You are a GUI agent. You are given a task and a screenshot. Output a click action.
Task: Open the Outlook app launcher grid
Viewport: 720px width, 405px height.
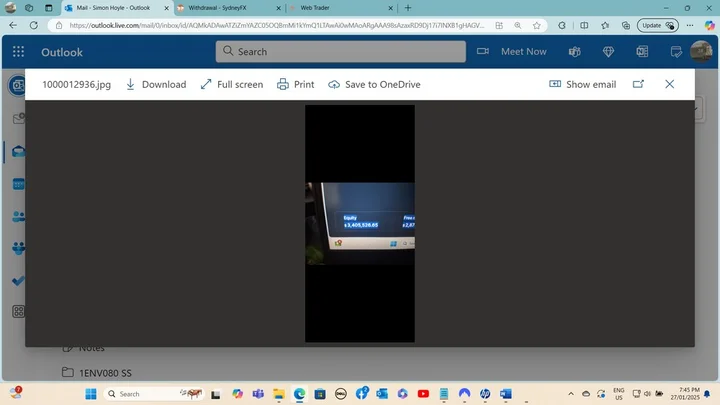click(18, 52)
